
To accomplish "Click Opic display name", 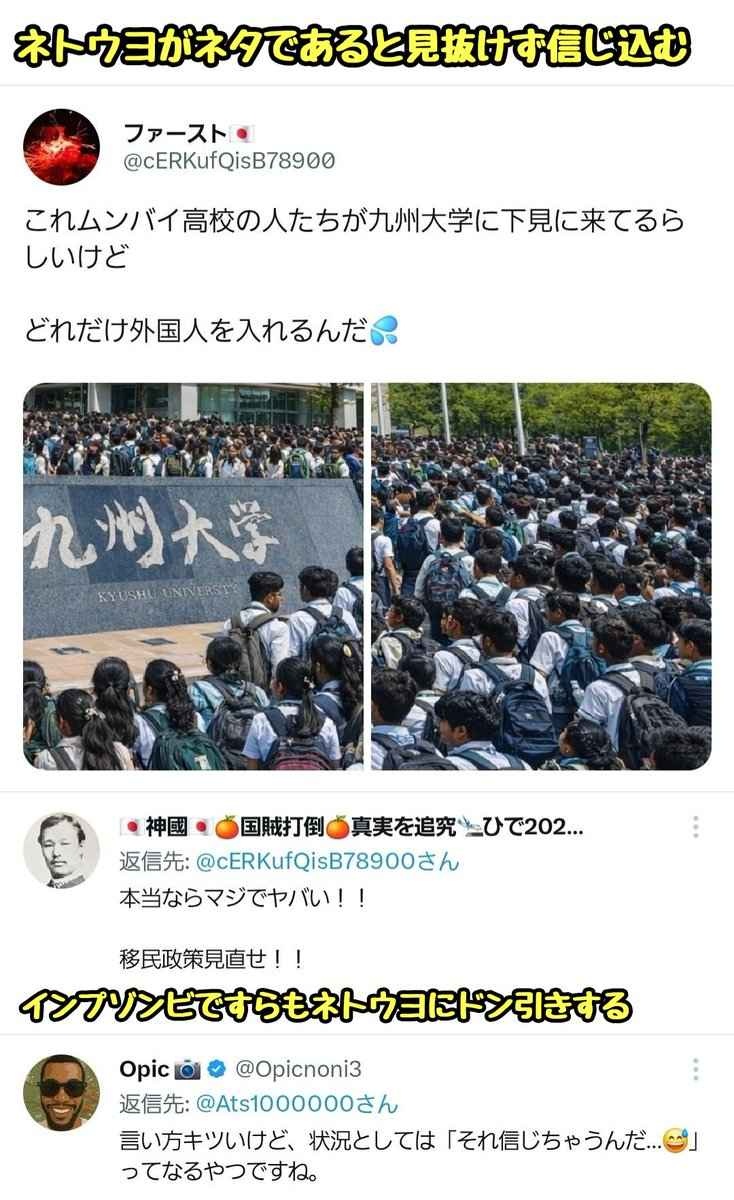I will pyautogui.click(x=145, y=1069).
